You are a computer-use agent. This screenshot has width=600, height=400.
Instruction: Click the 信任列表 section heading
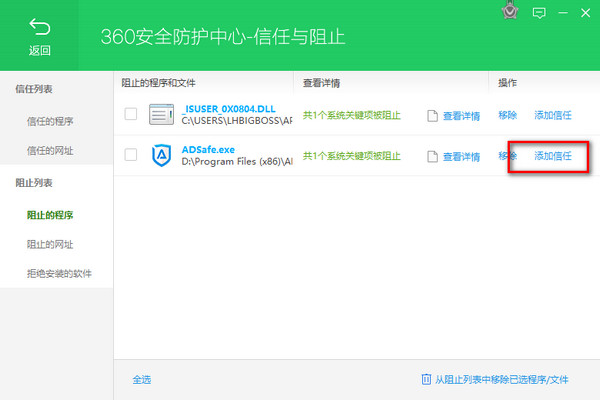(x=34, y=89)
